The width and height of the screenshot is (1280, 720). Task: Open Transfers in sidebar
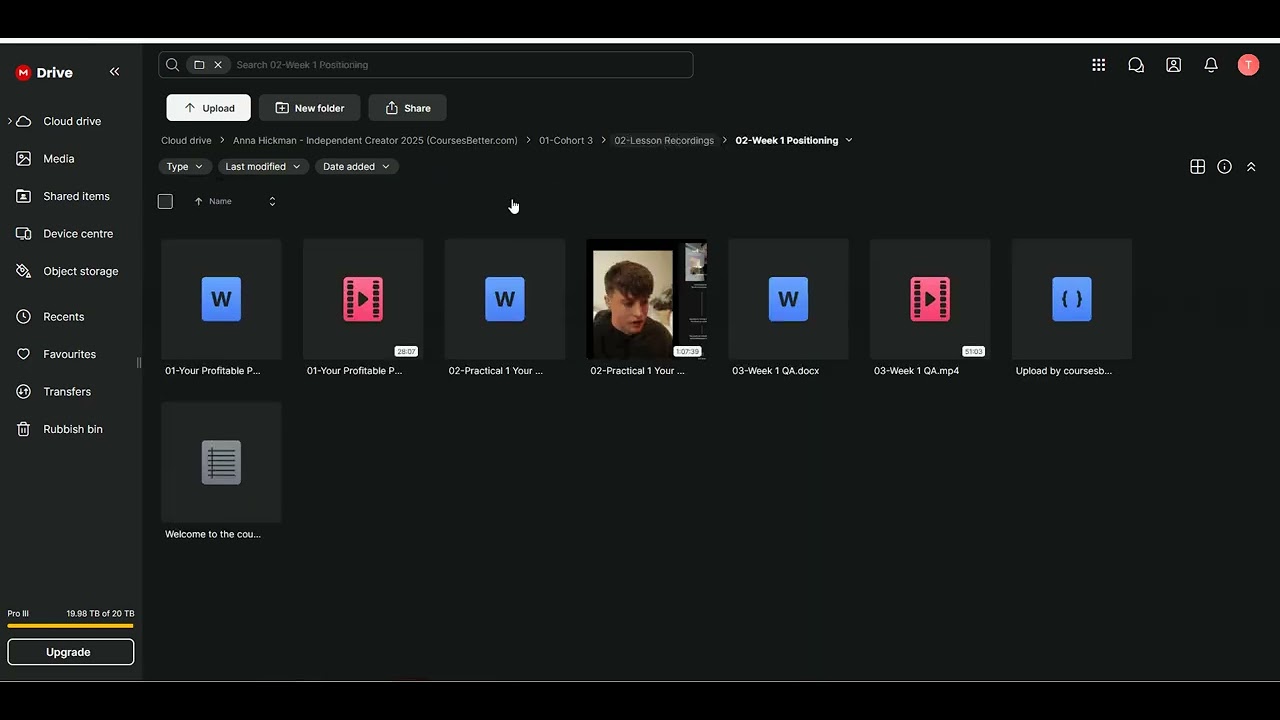point(67,392)
